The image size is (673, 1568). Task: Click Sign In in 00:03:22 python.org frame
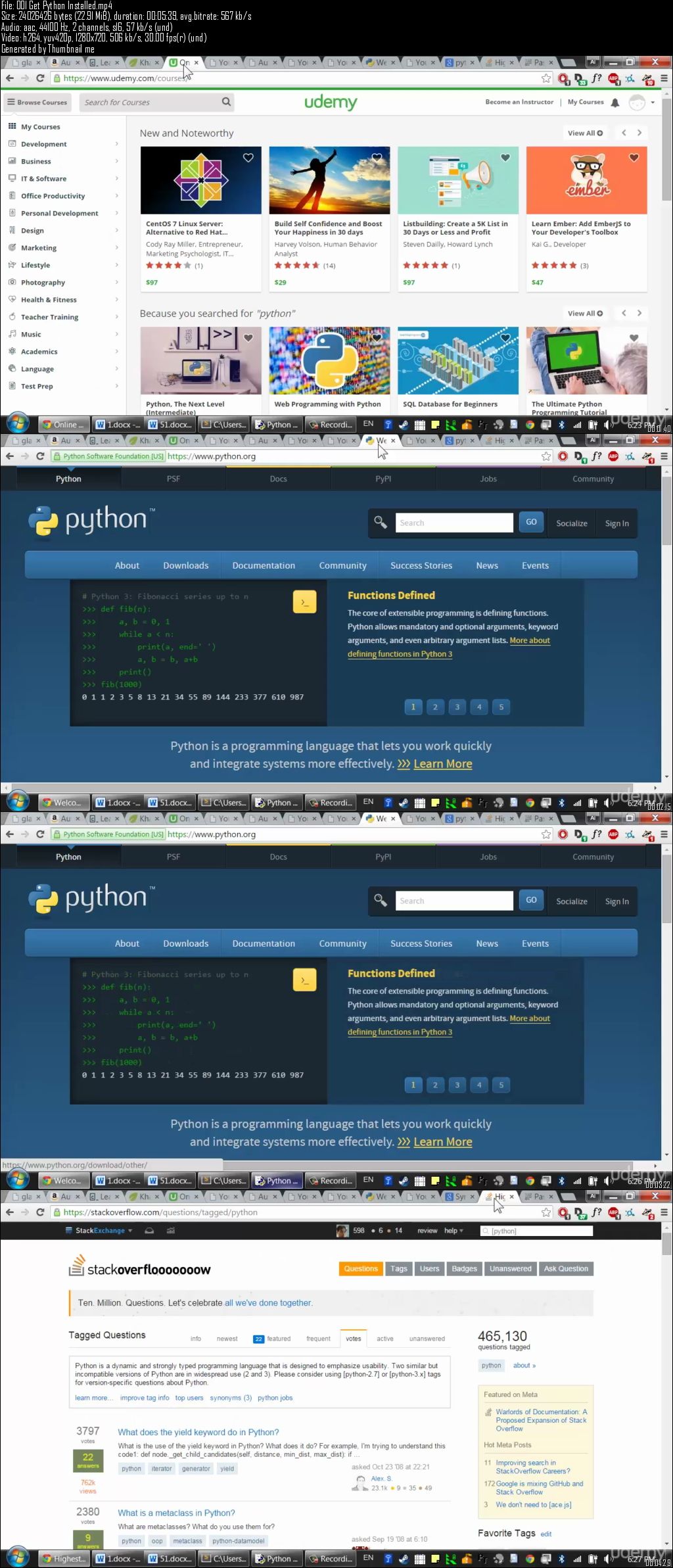[616, 901]
